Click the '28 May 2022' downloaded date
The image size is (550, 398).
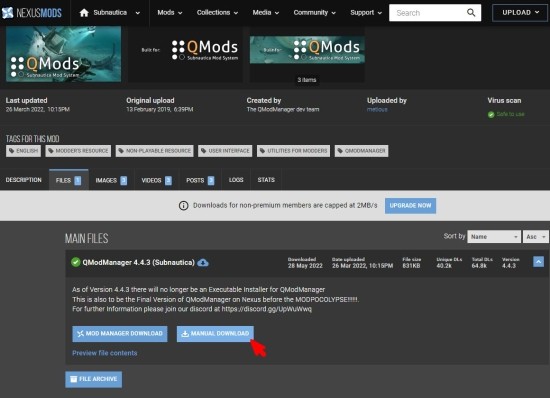coord(305,266)
